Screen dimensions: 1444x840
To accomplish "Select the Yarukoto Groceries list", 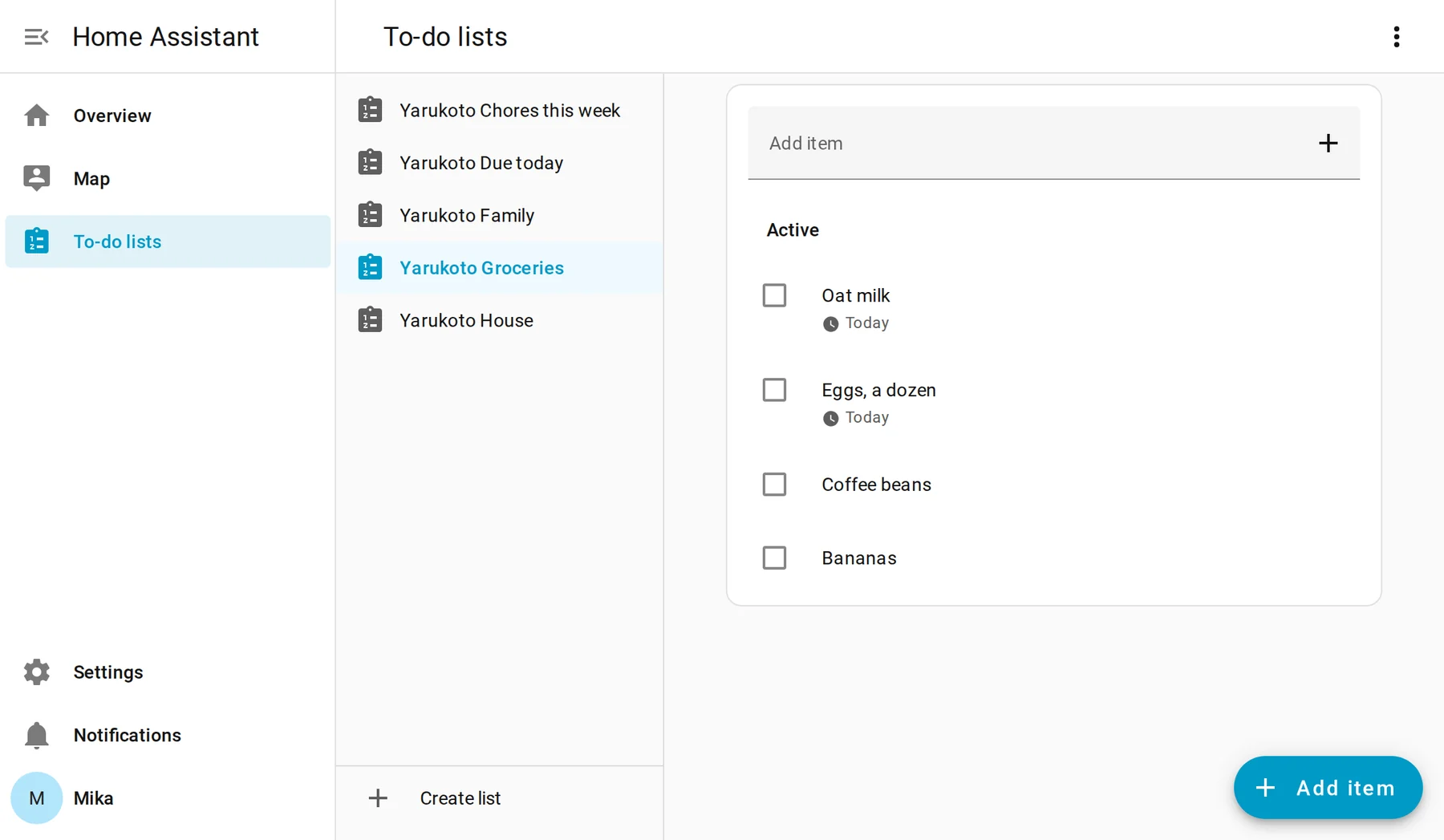I will 500,267.
